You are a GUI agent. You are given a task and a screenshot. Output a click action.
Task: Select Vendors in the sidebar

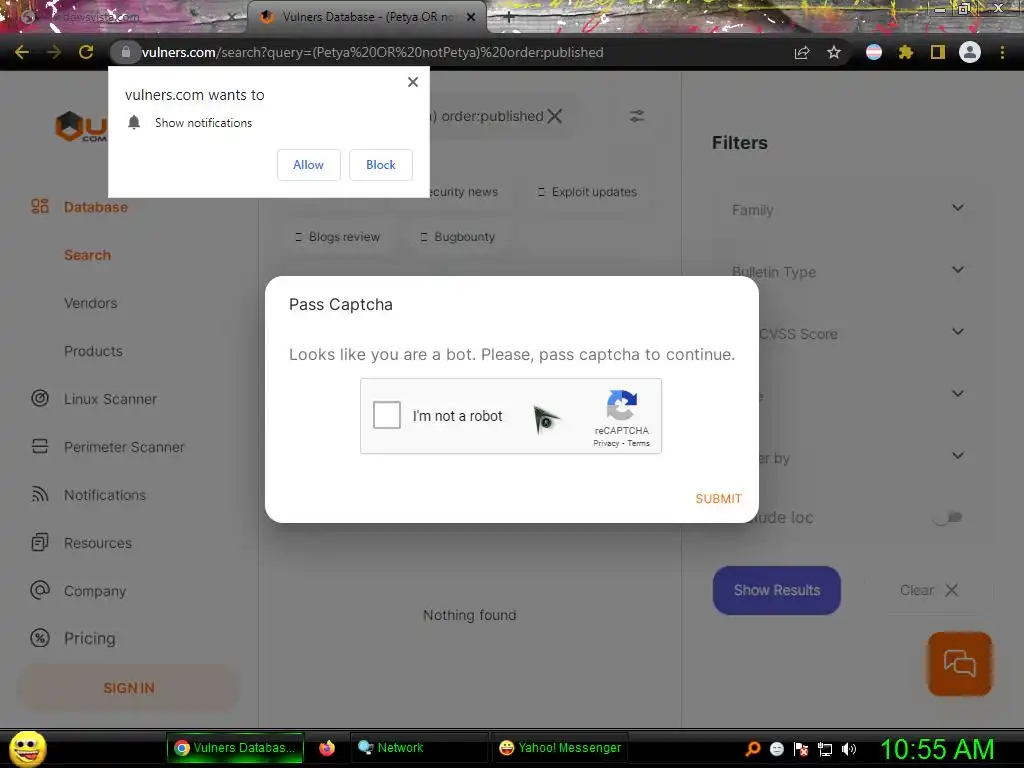tap(91, 303)
